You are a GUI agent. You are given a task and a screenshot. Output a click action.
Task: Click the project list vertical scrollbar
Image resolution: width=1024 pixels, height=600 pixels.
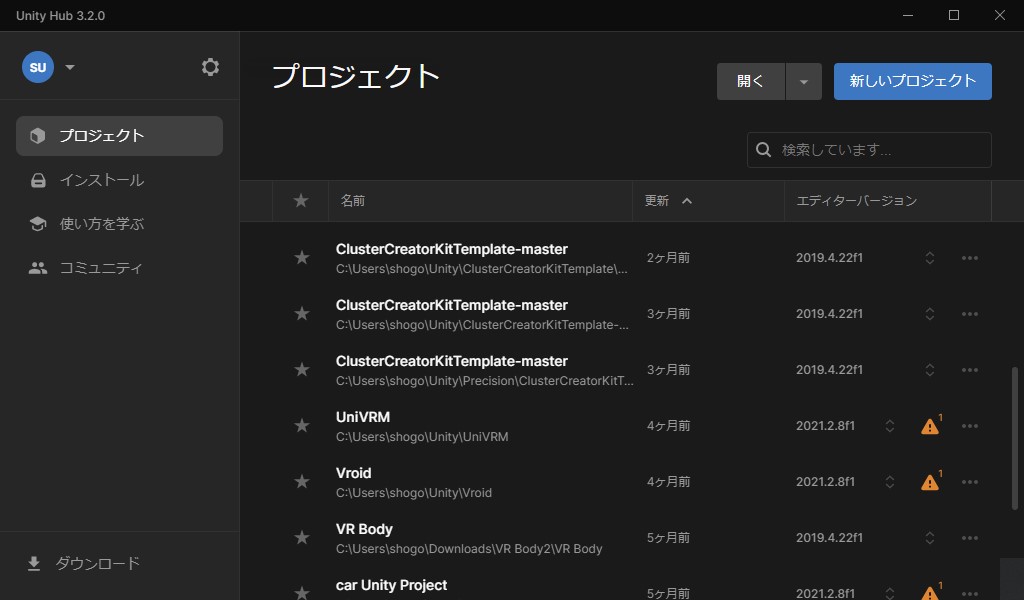point(1016,440)
